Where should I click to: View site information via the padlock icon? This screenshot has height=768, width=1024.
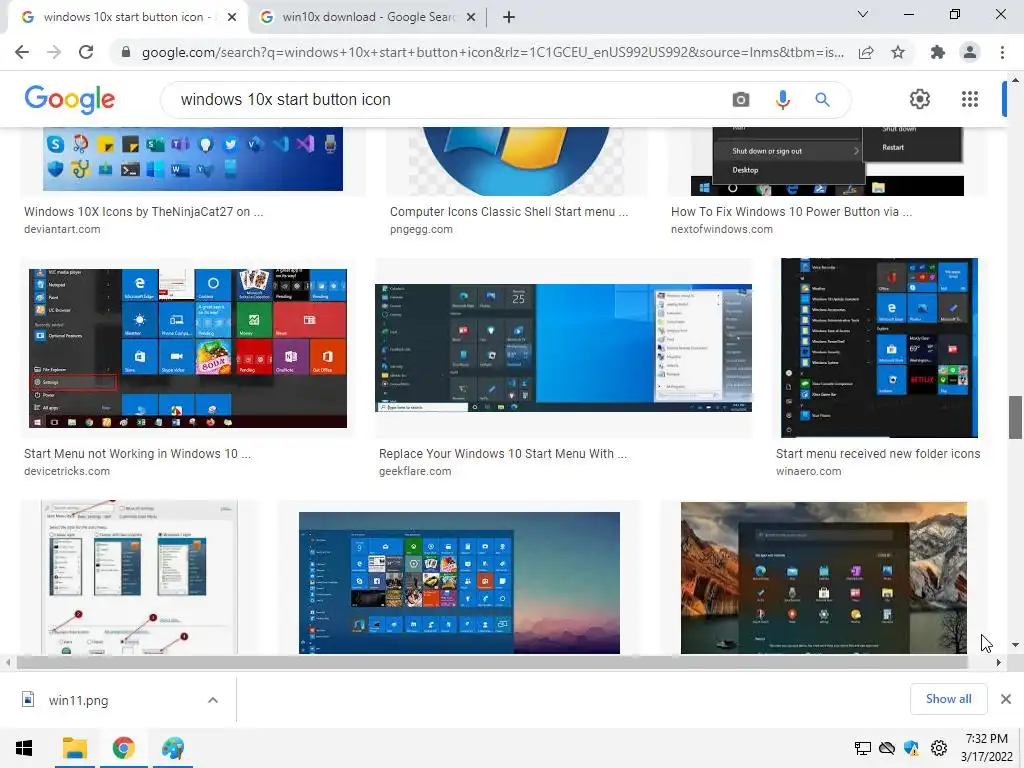pos(126,52)
